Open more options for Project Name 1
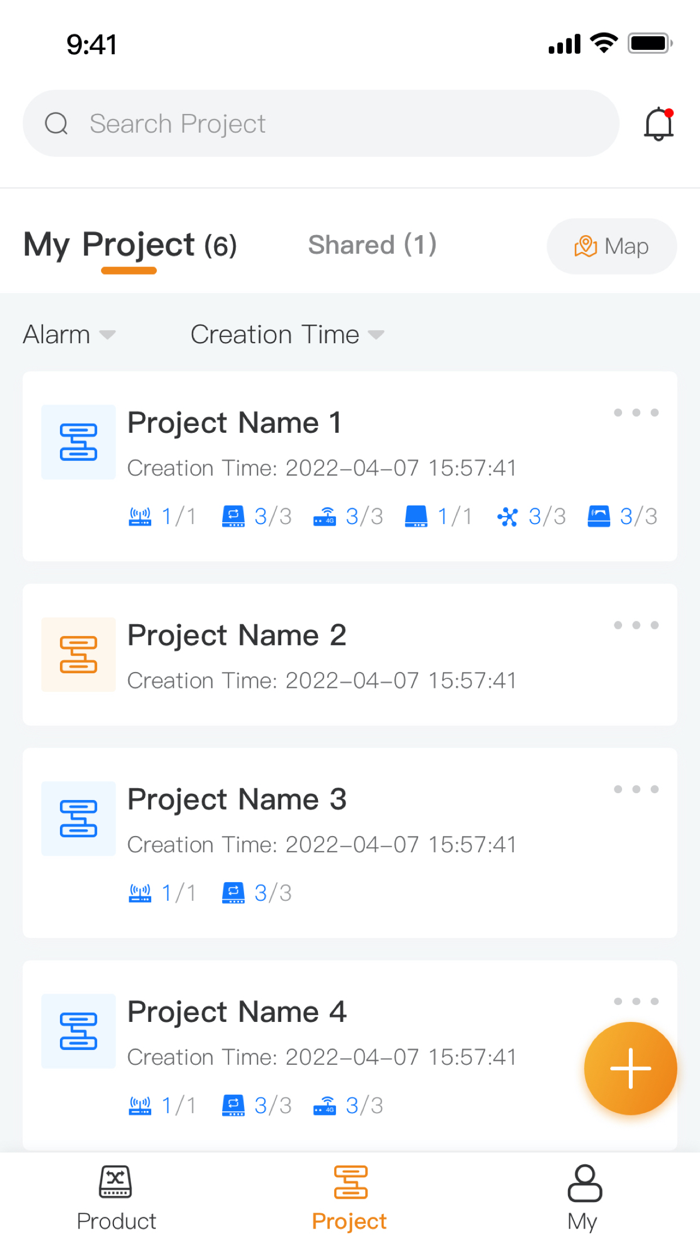Image resolution: width=700 pixels, height=1244 pixels. pyautogui.click(x=636, y=413)
